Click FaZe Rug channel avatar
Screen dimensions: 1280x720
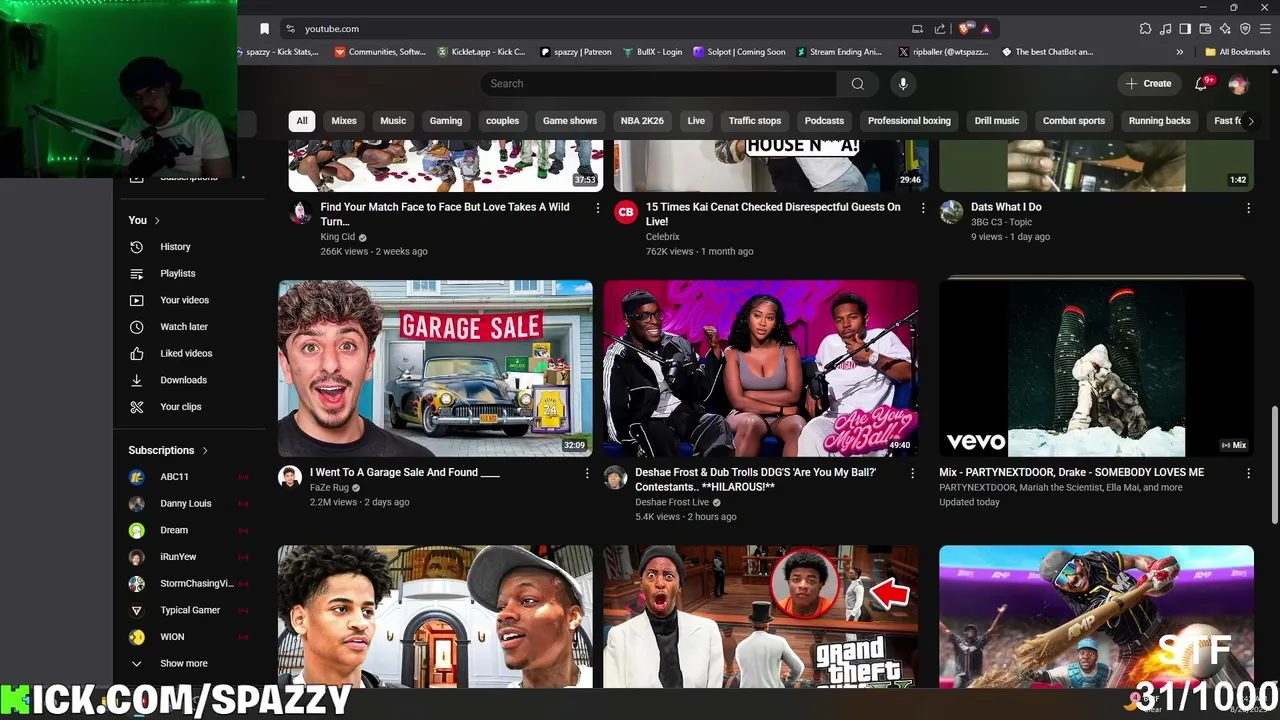pyautogui.click(x=290, y=477)
